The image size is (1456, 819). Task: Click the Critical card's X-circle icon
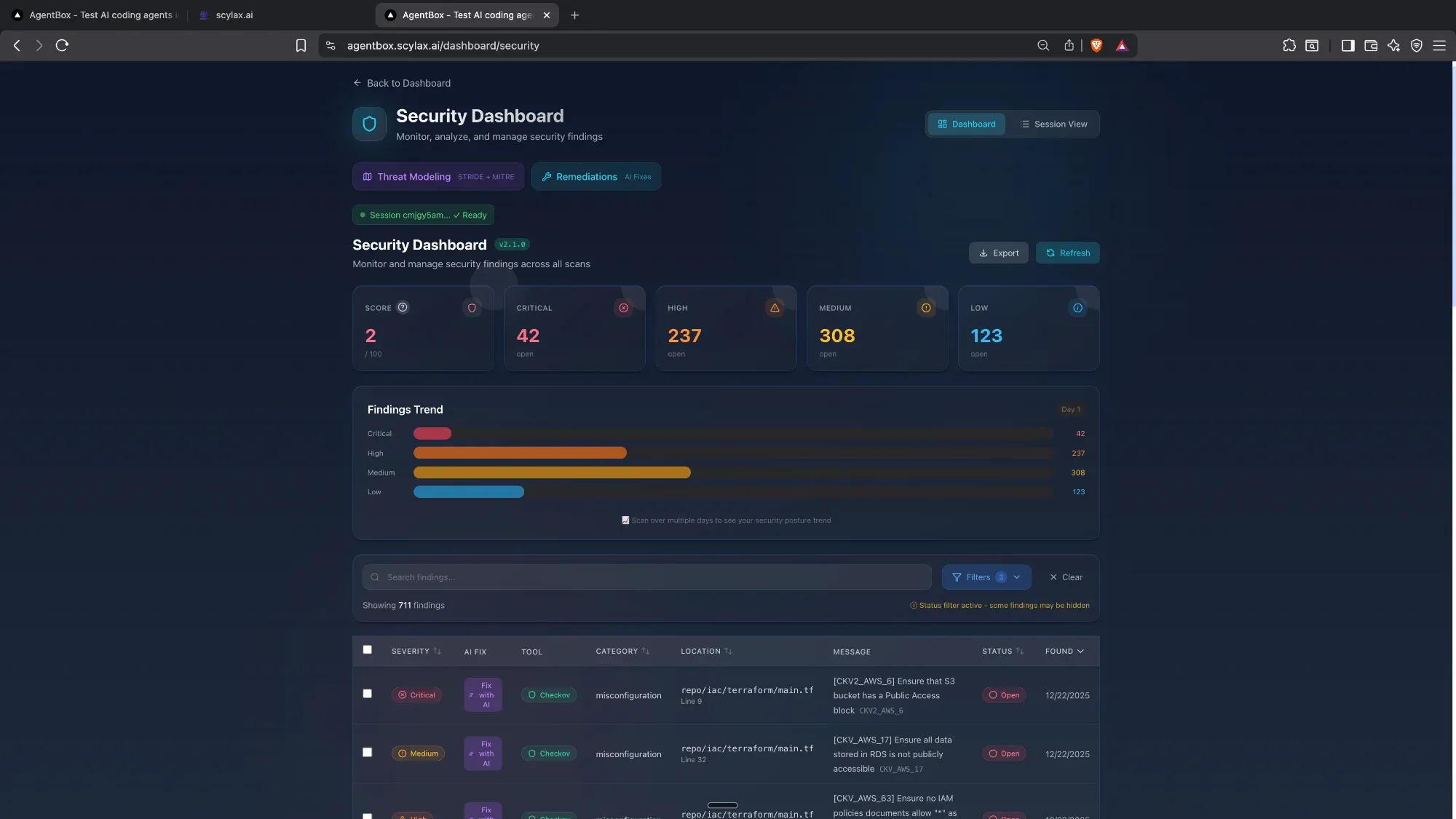[623, 308]
